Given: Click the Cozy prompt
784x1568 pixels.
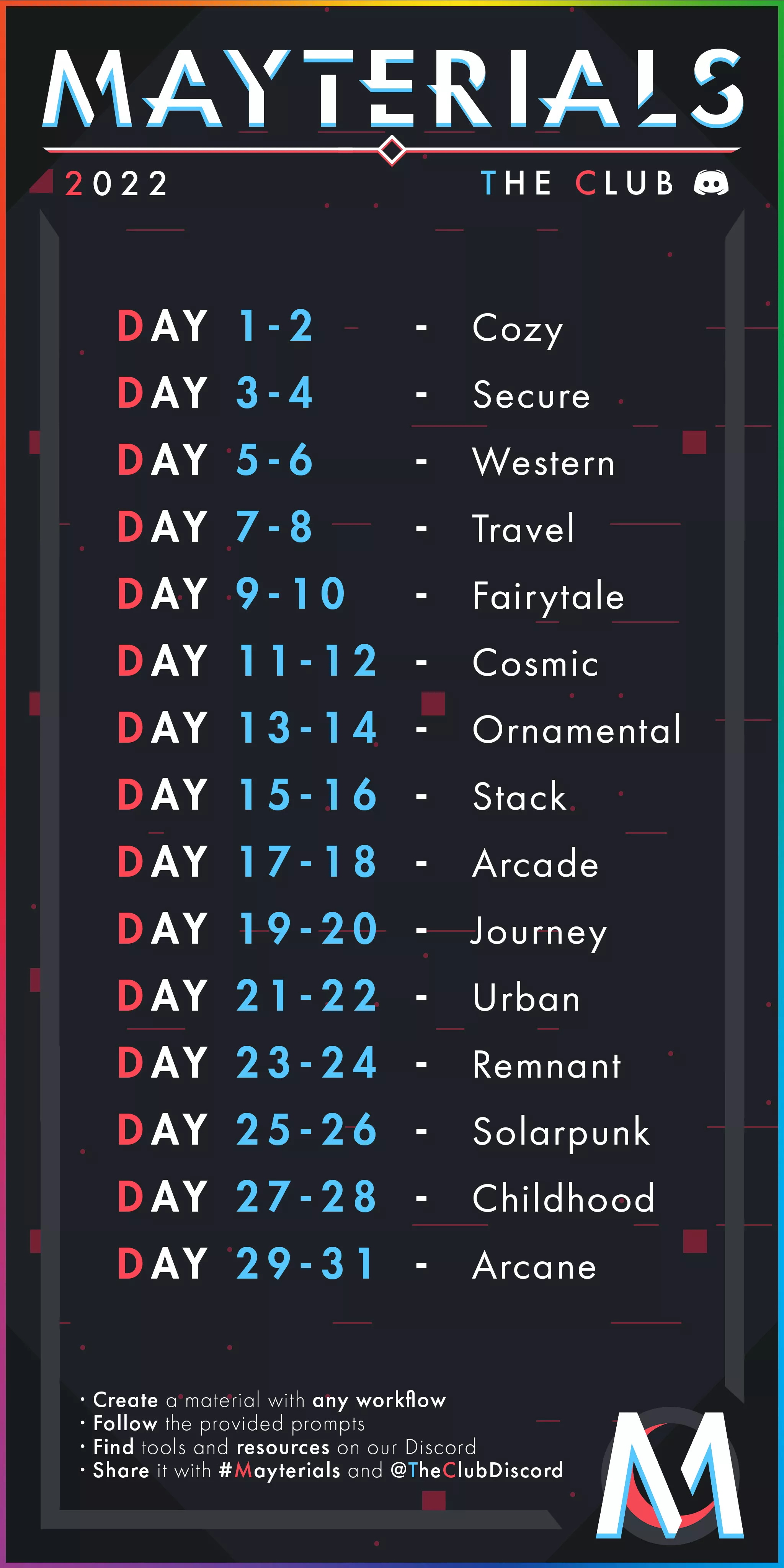Looking at the screenshot, I should (518, 329).
